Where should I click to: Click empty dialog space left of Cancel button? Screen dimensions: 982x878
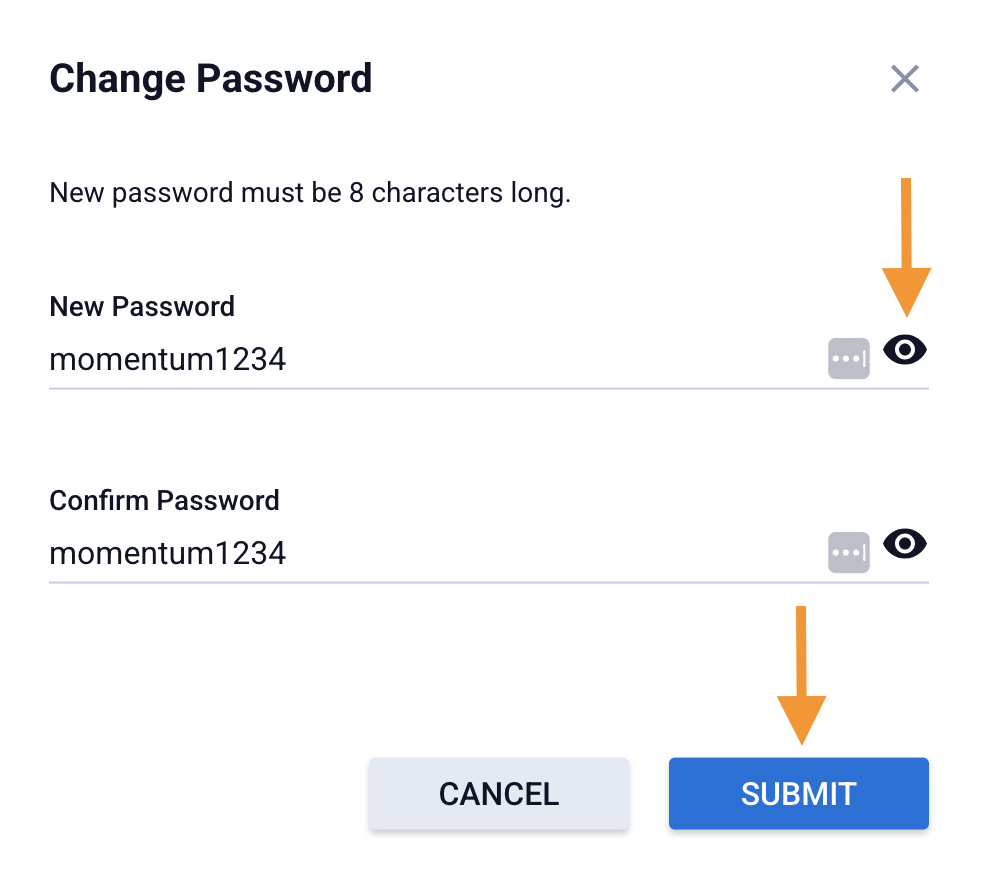(x=200, y=794)
